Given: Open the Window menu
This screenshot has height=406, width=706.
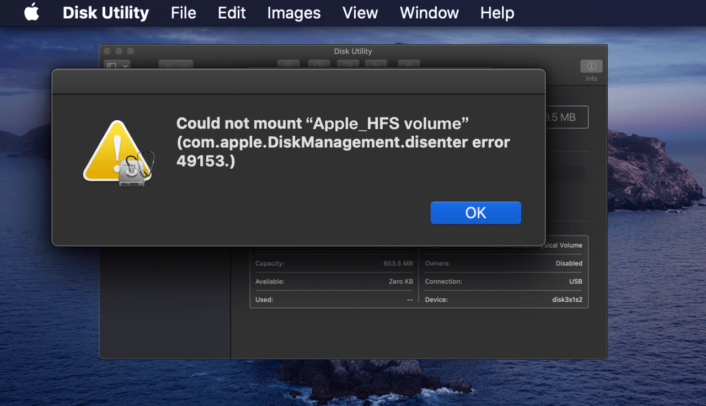Looking at the screenshot, I should click(x=429, y=13).
